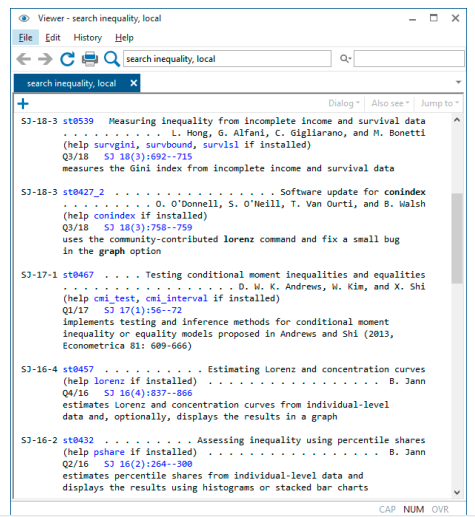
Task: Open the Help menu
Action: [124, 38]
